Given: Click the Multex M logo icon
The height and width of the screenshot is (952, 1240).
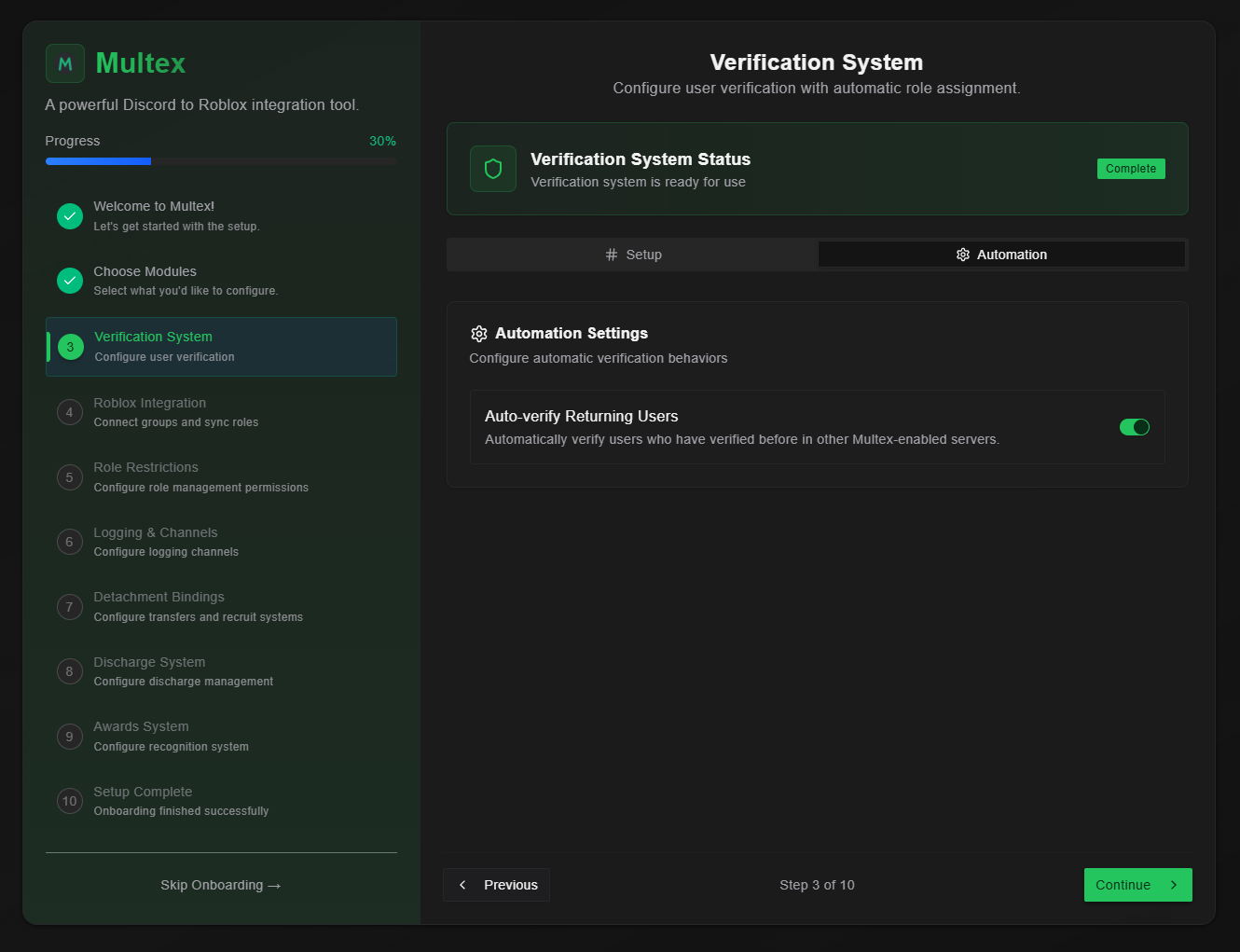Looking at the screenshot, I should point(65,63).
